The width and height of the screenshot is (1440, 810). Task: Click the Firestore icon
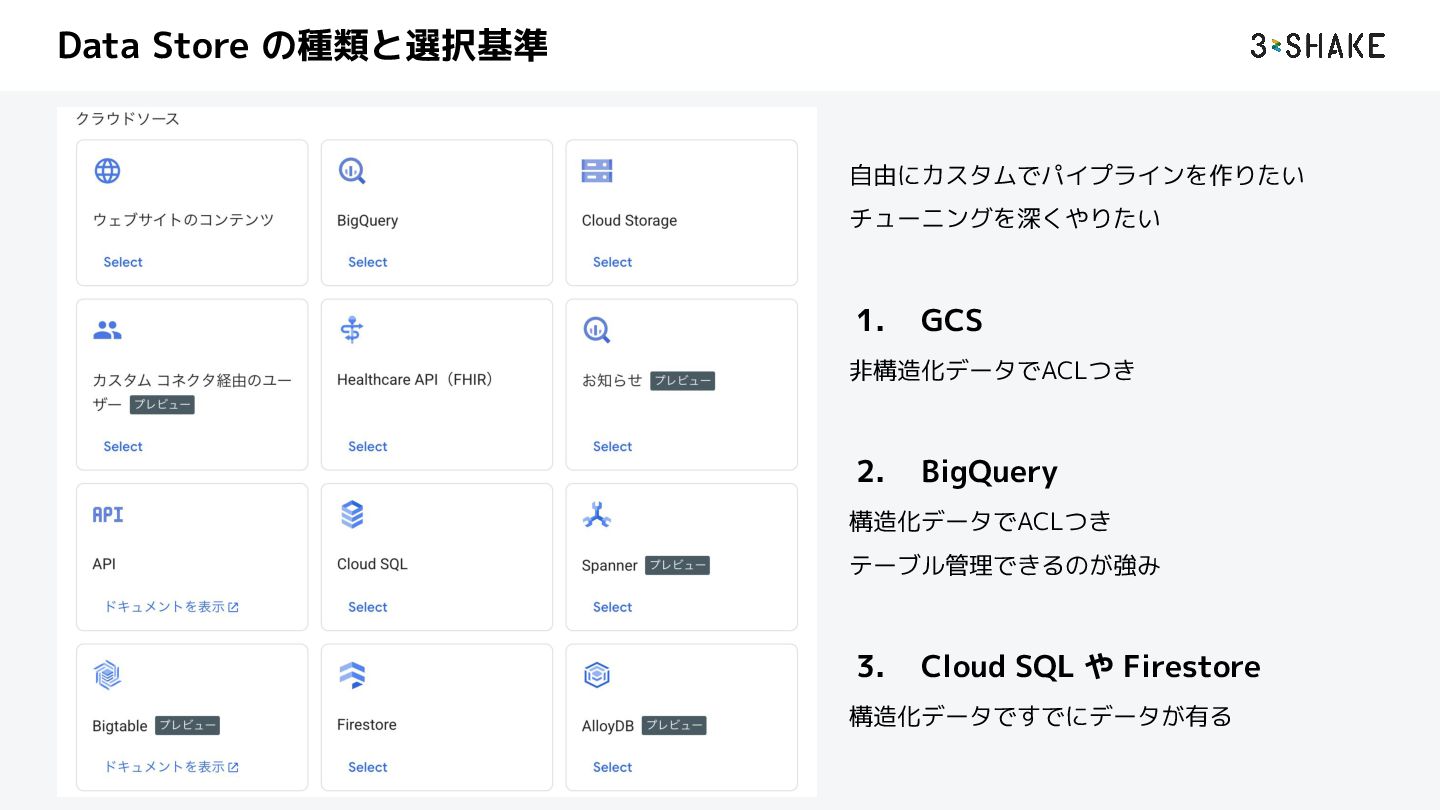coord(352,675)
